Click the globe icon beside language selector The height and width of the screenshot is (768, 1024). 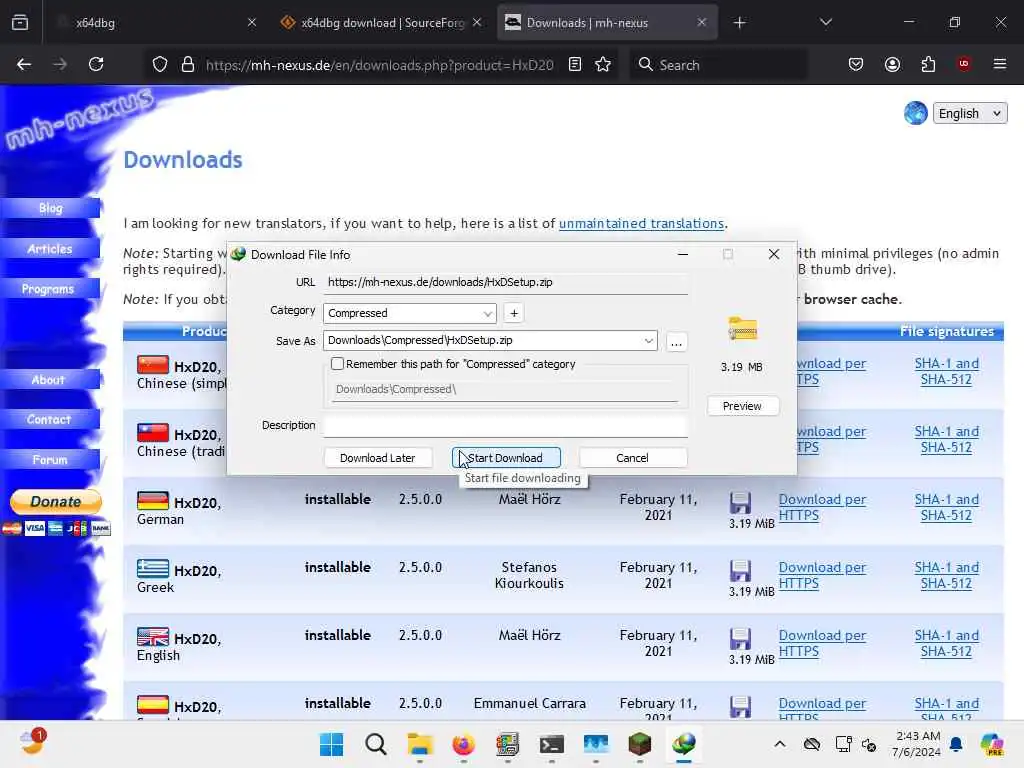[x=916, y=113]
